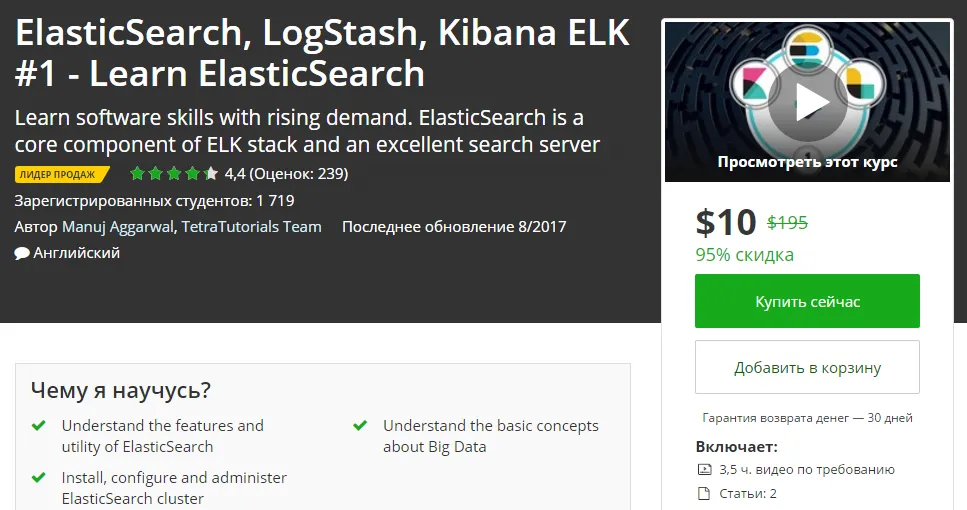967x510 pixels.
Task: Click checkmark beside 'Install, configure and administer'
Action: pos(39,478)
